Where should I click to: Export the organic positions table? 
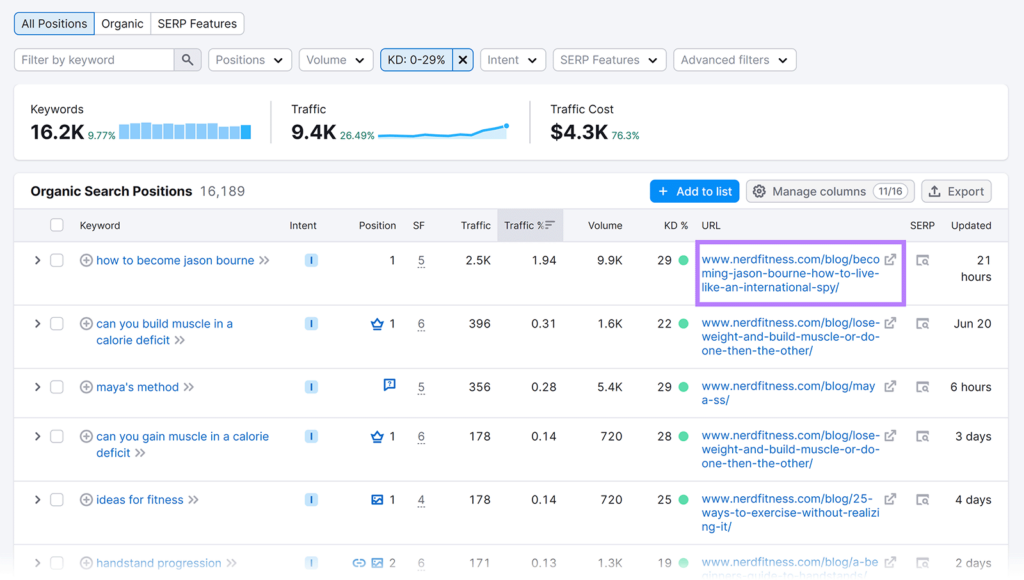pos(956,191)
